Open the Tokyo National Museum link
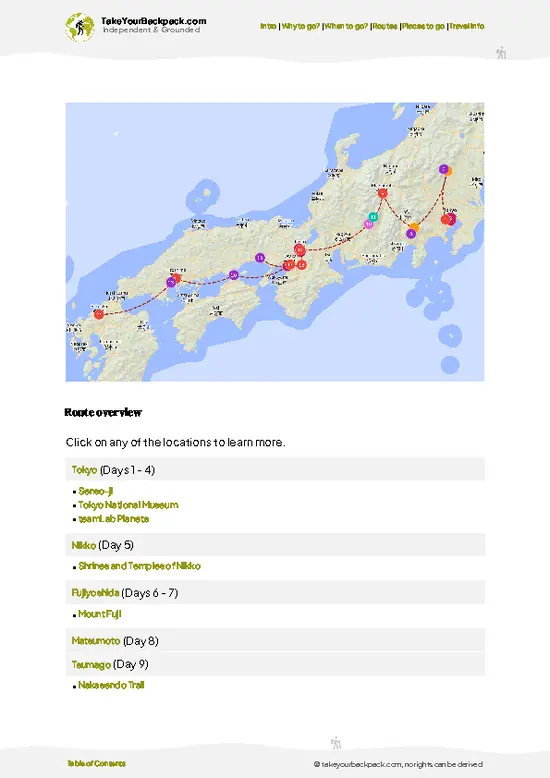The height and width of the screenshot is (778, 550). (x=128, y=505)
